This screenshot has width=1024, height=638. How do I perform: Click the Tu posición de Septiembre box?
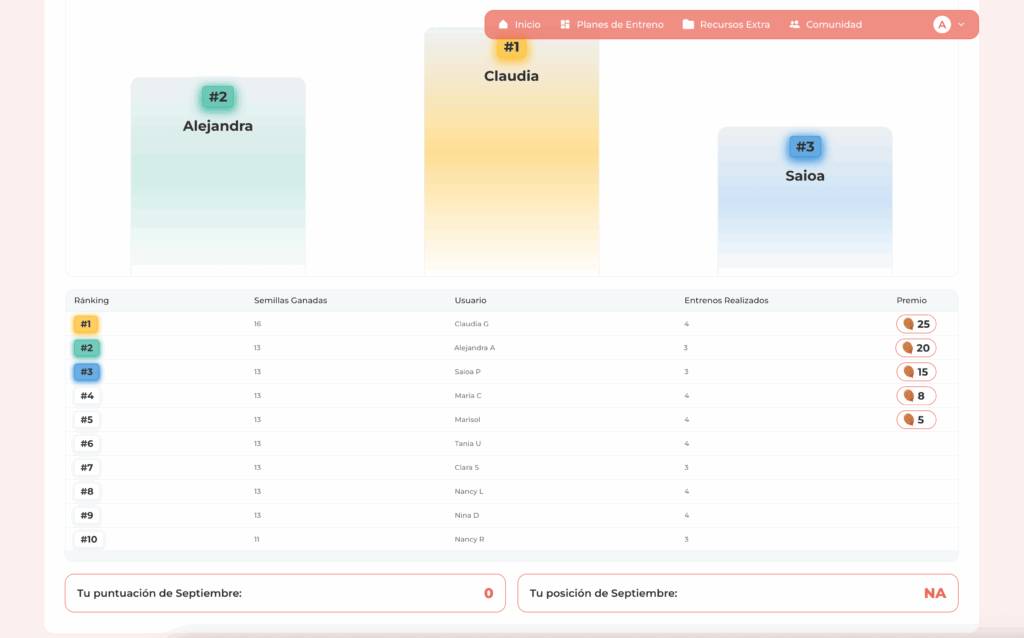click(737, 593)
